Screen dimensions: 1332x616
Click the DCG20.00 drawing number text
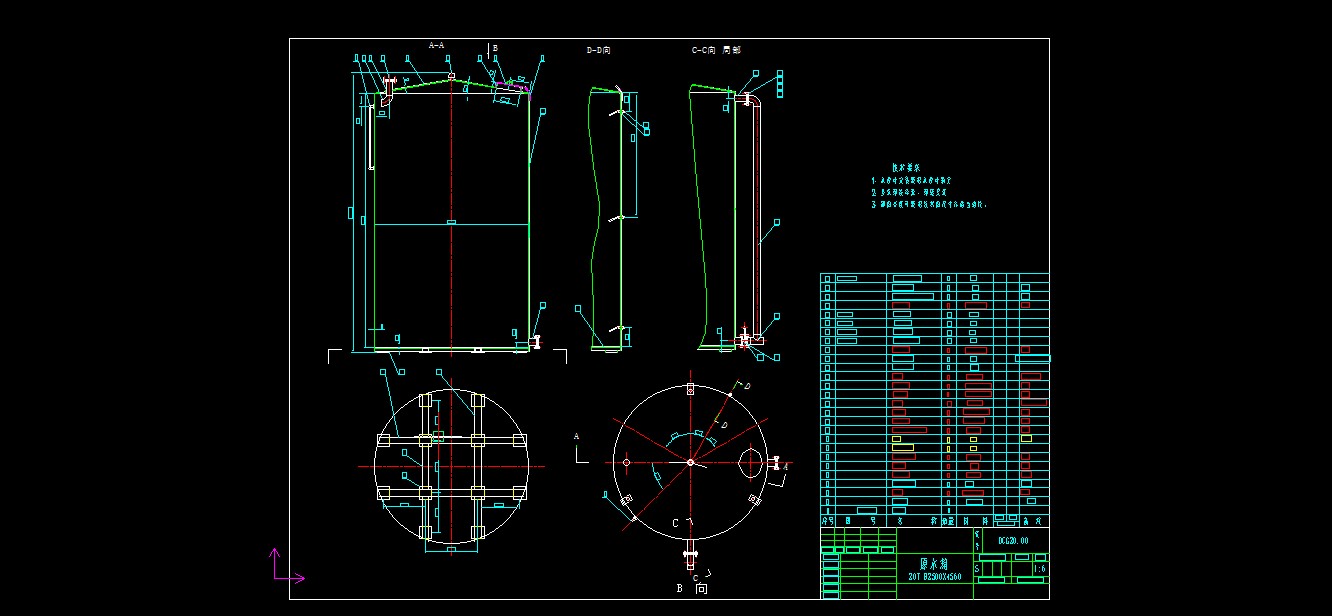point(1012,540)
